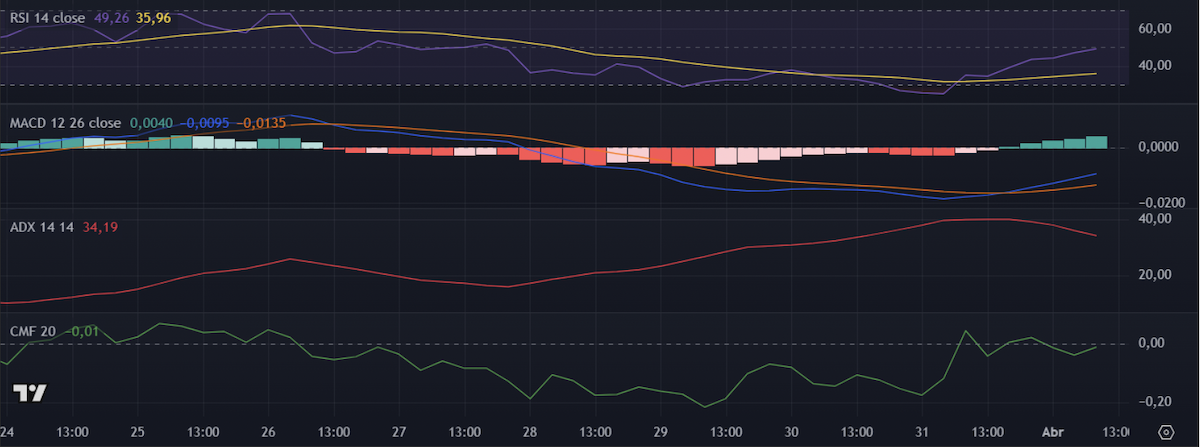Click the MACD signal value −0,0135
1200x447 pixels.
(263, 123)
